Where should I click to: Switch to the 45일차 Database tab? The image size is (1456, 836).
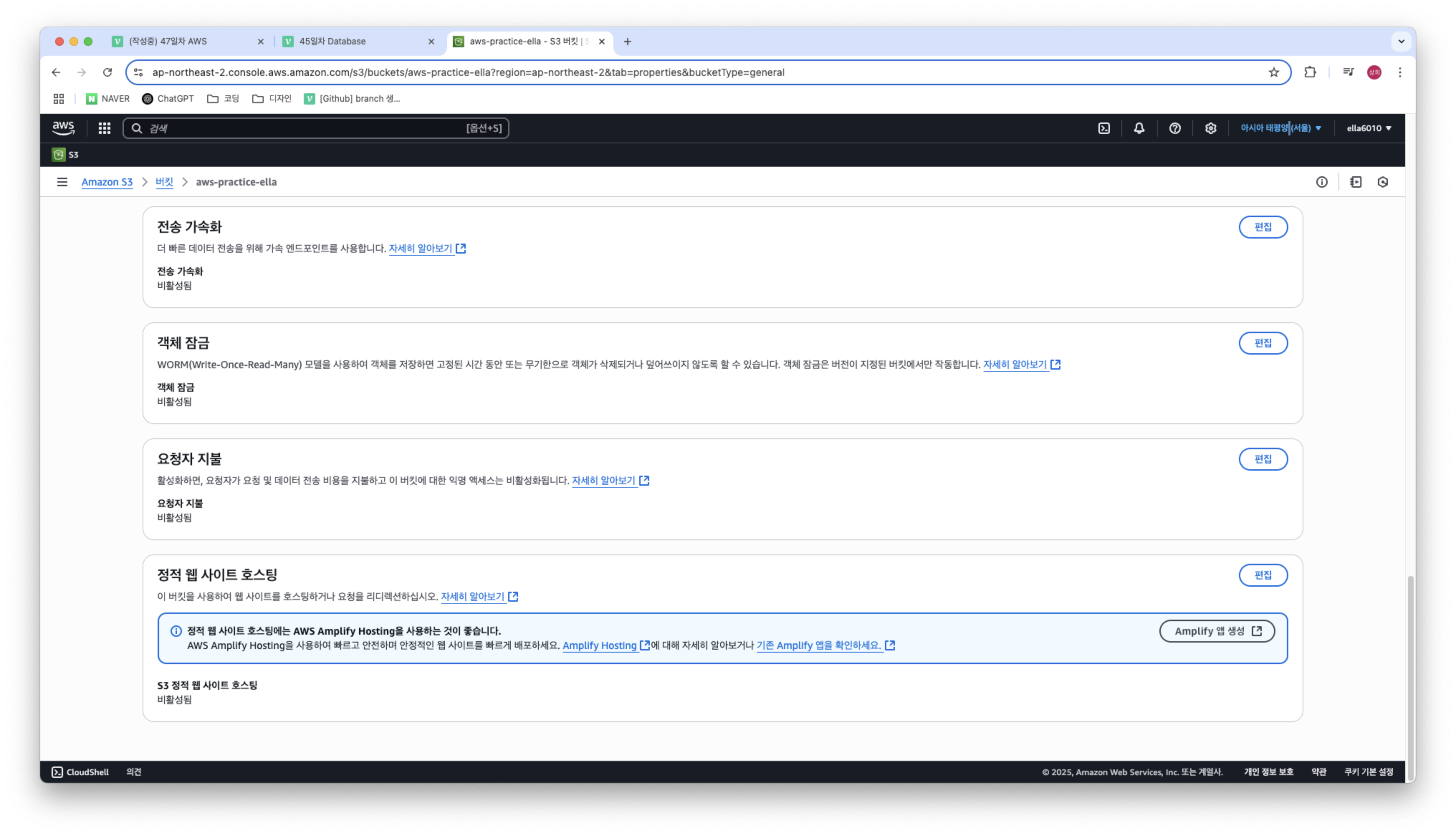pyautogui.click(x=359, y=41)
